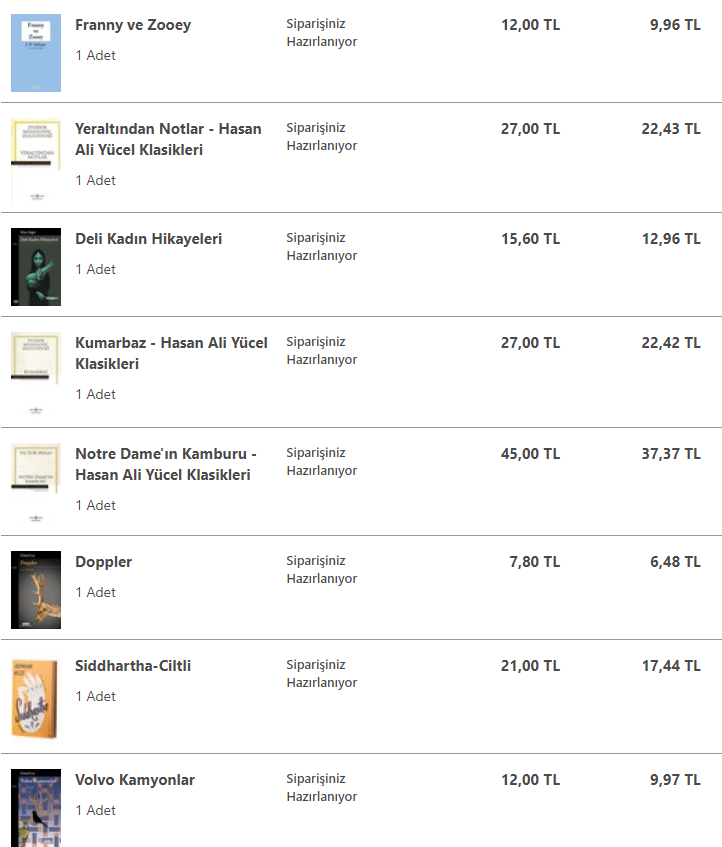Select Siparişiniz Hazırlanıyor status for Siddhartha-Ciltli
Viewport: 722px width, 847px height.
point(322,674)
